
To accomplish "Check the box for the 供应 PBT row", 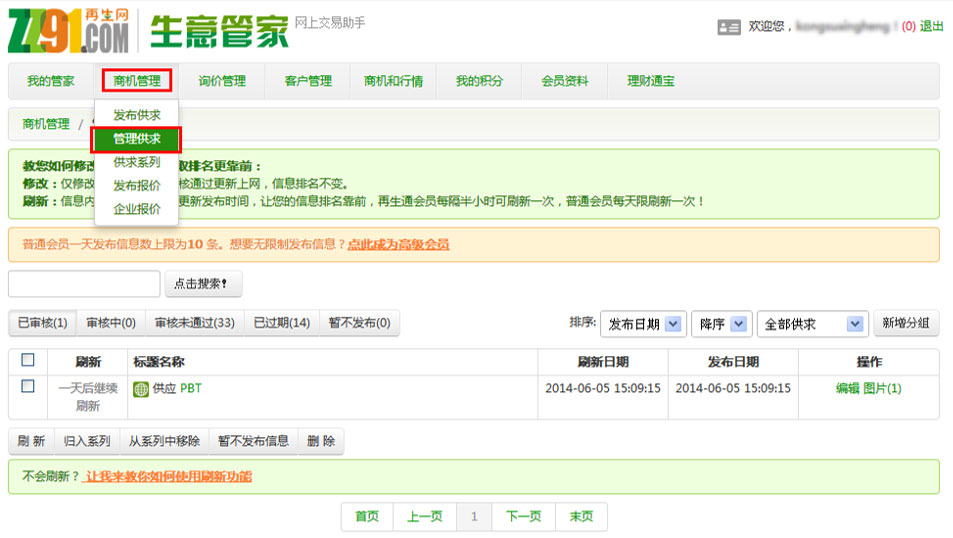I will [x=28, y=387].
